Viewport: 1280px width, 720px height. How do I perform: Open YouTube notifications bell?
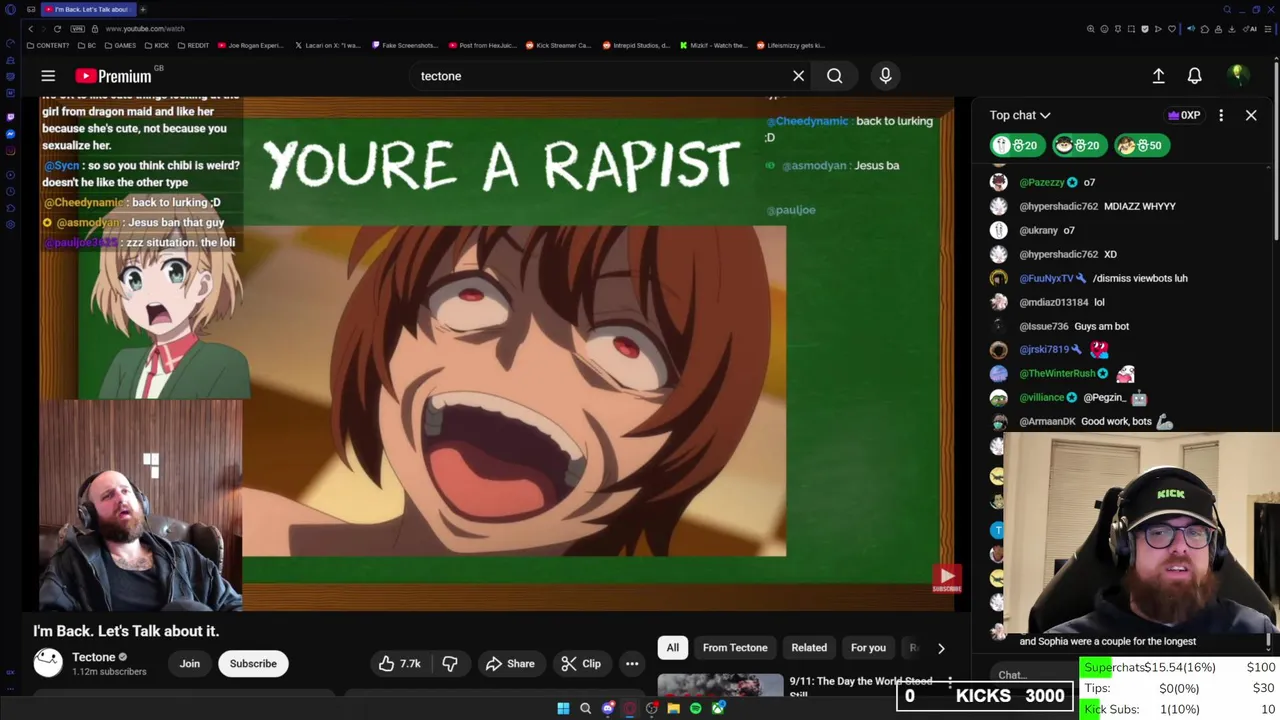(1194, 76)
